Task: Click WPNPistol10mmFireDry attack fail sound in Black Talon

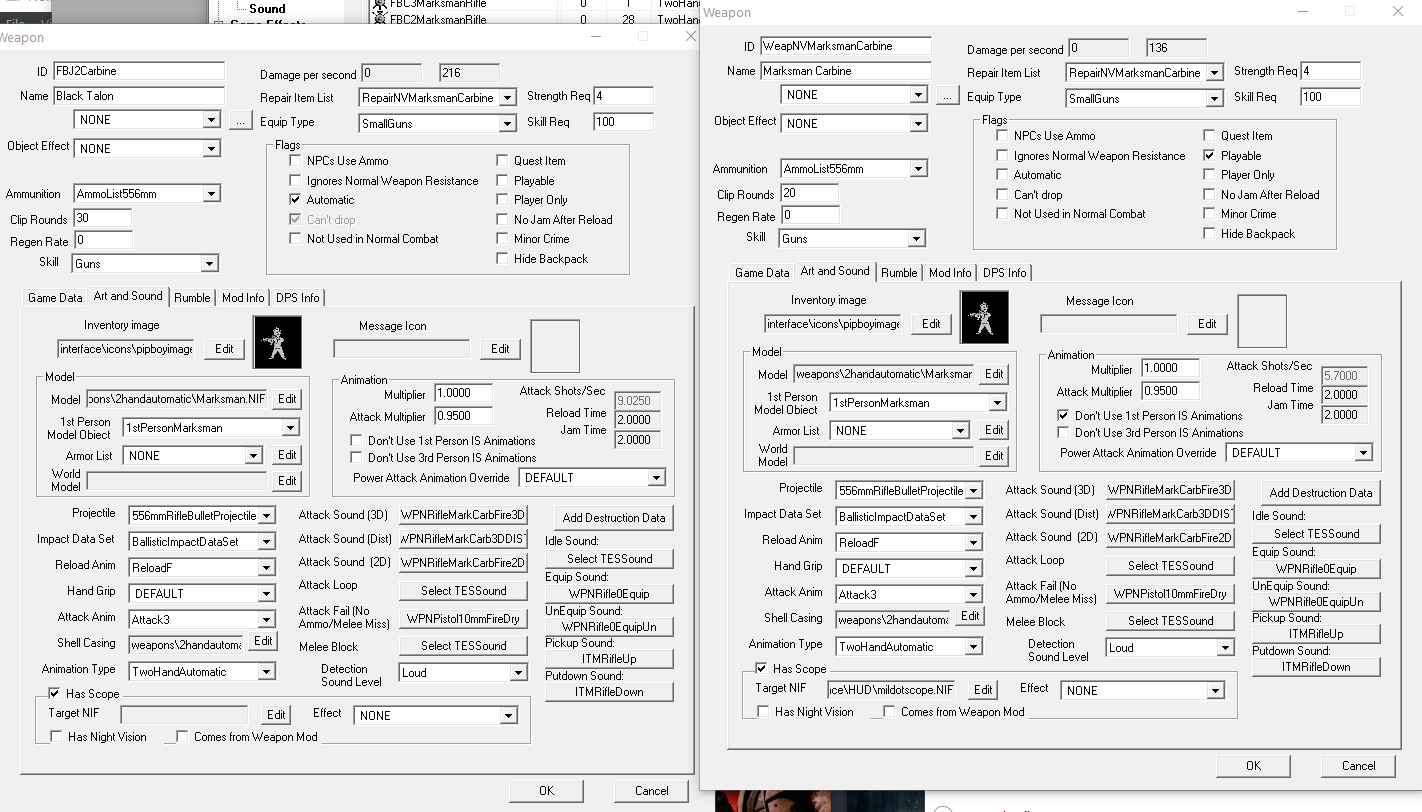Action: pyautogui.click(x=463, y=618)
